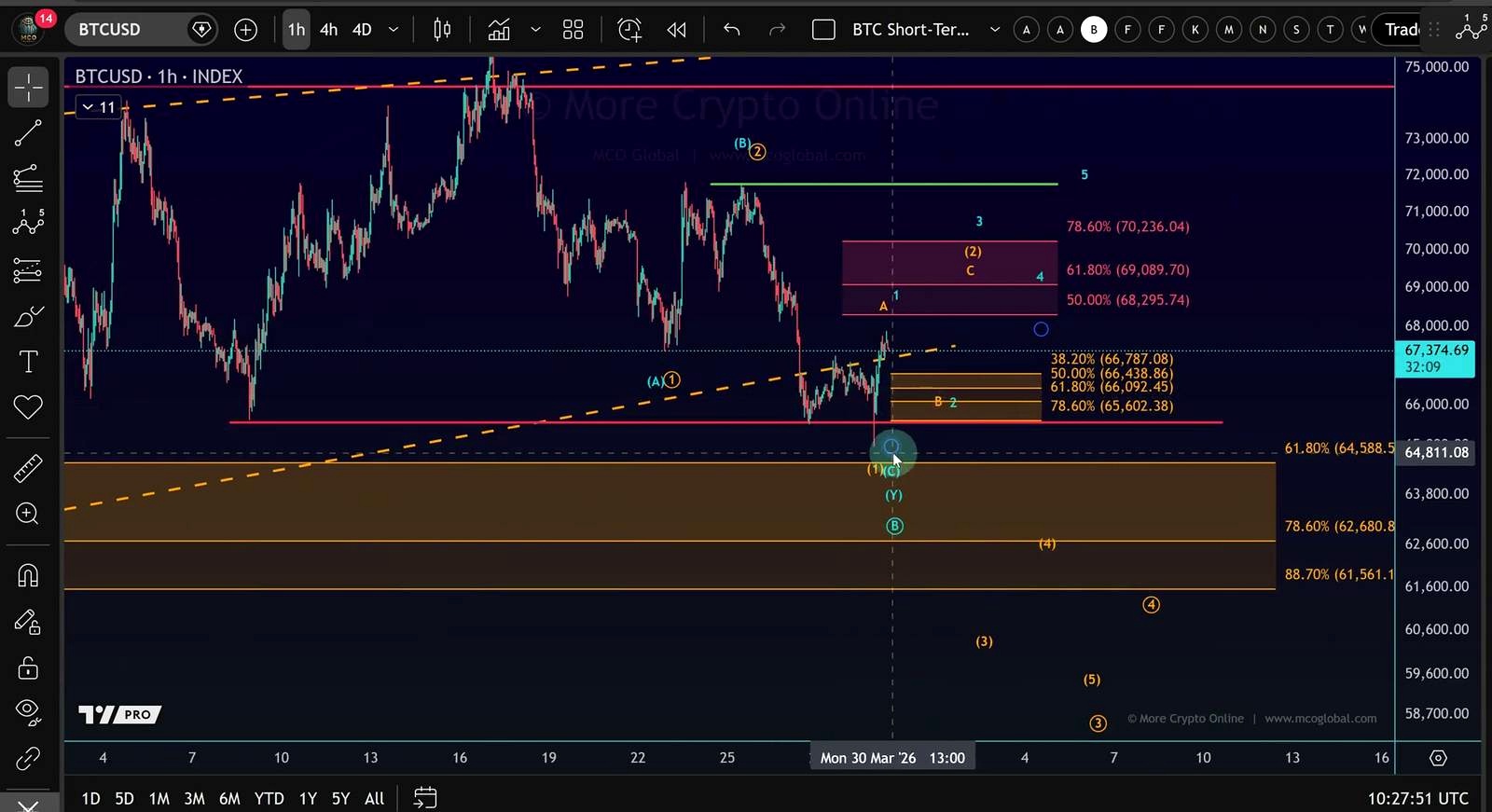Open the Indicators dialog
The width and height of the screenshot is (1492, 812).
(500, 30)
